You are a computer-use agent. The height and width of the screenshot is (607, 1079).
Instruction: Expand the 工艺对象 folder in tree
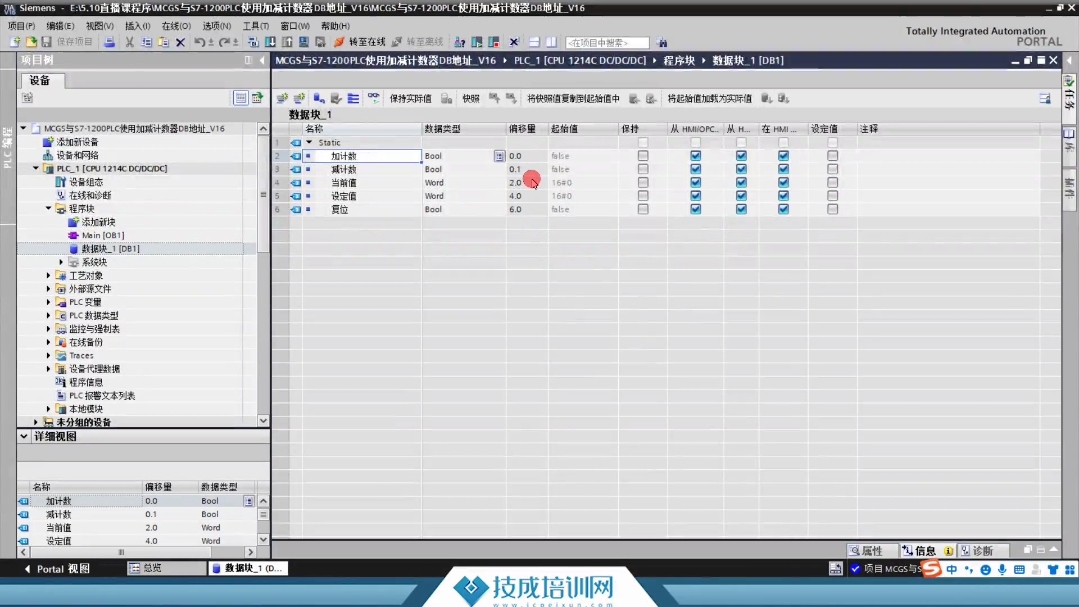click(48, 275)
